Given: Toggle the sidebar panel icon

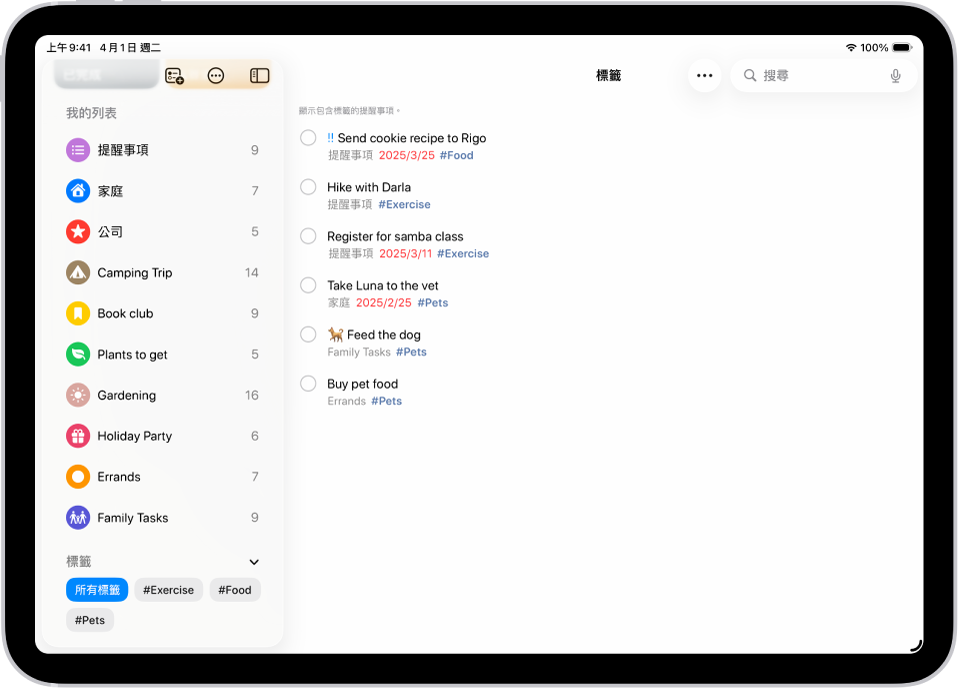Looking at the screenshot, I should pos(258,75).
